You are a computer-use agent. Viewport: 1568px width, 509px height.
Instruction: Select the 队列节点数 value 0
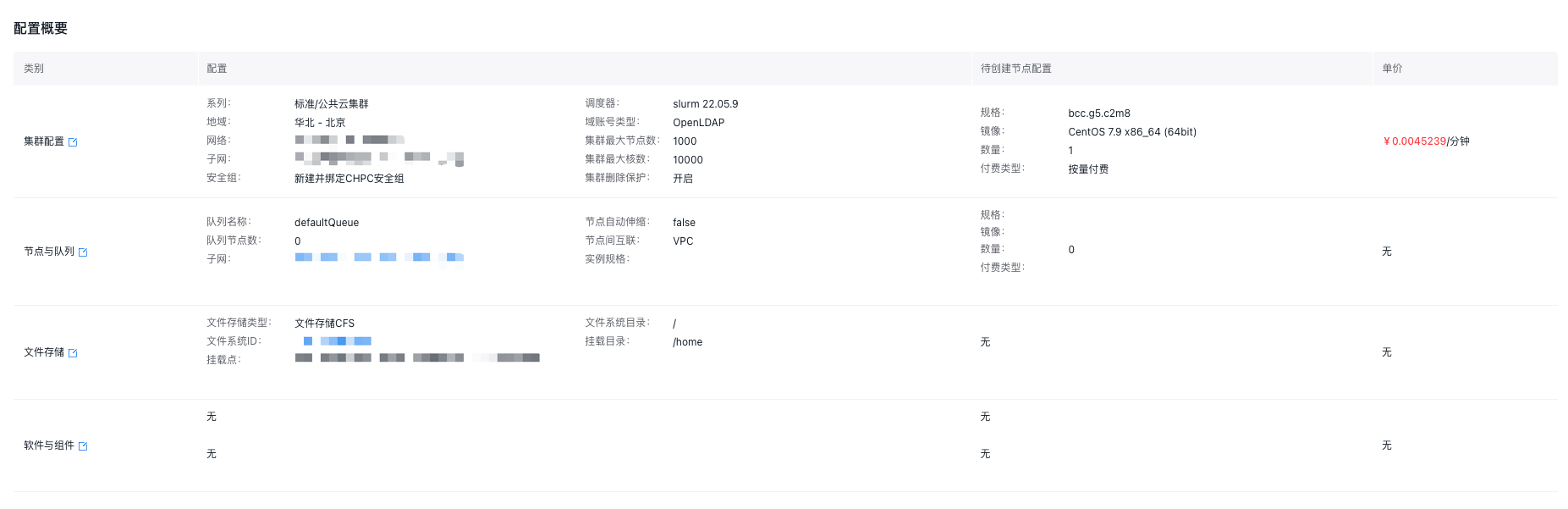click(298, 241)
